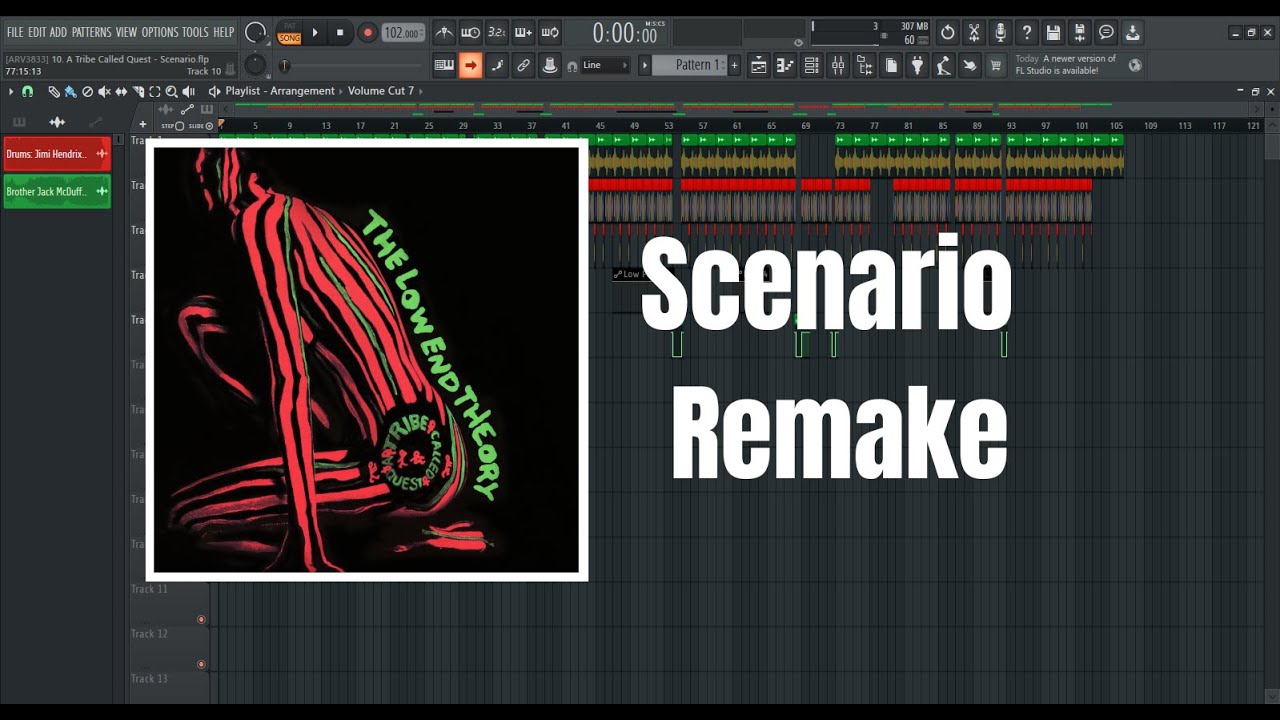Click the save-new-version floppy icon
Viewport: 1280px width, 720px height.
point(1079,32)
